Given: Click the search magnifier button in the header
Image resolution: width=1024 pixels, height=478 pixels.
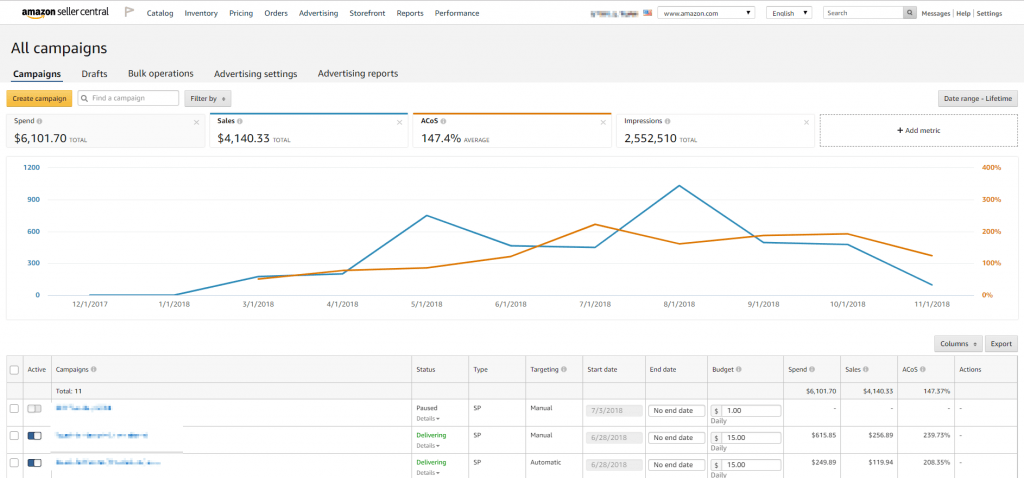Looking at the screenshot, I should 909,12.
